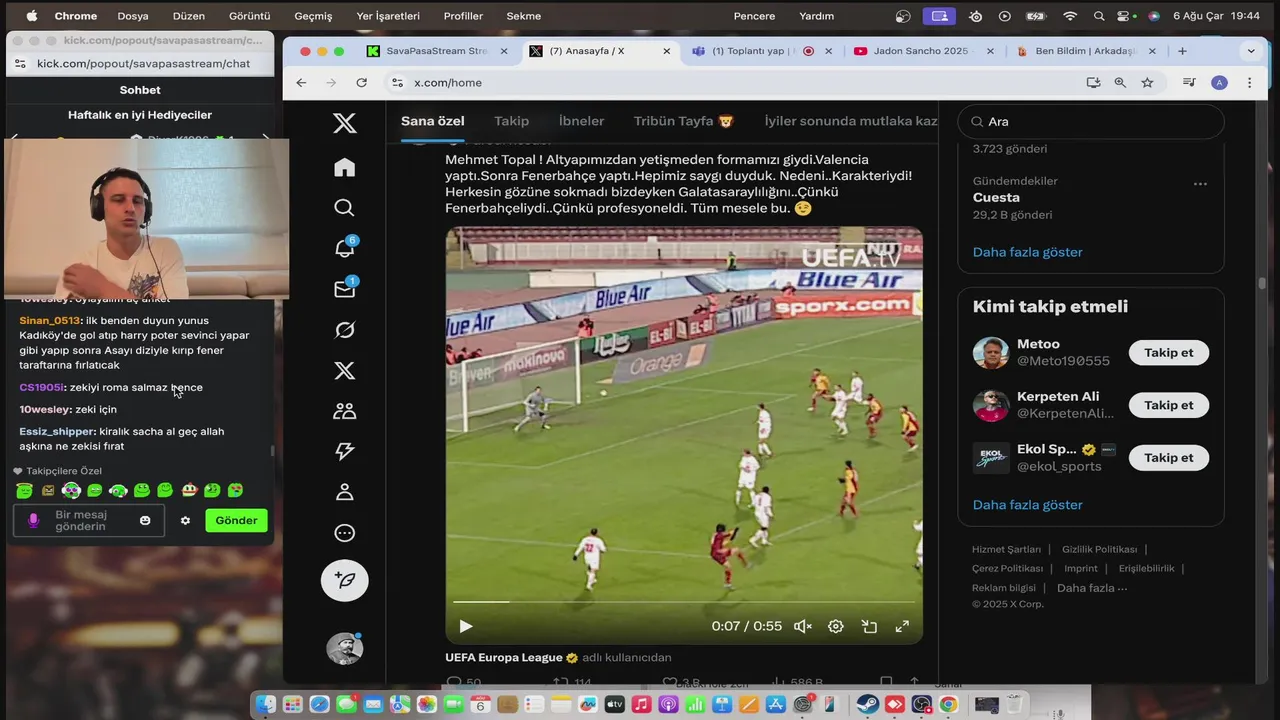The height and width of the screenshot is (720, 1280).
Task: Open X messages envelope icon
Action: tap(344, 289)
